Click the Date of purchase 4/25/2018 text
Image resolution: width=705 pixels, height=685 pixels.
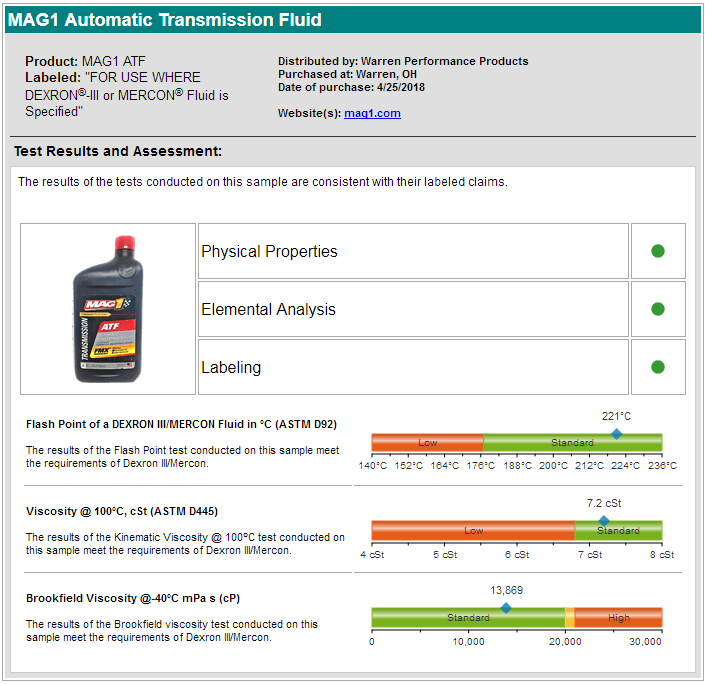[351, 87]
